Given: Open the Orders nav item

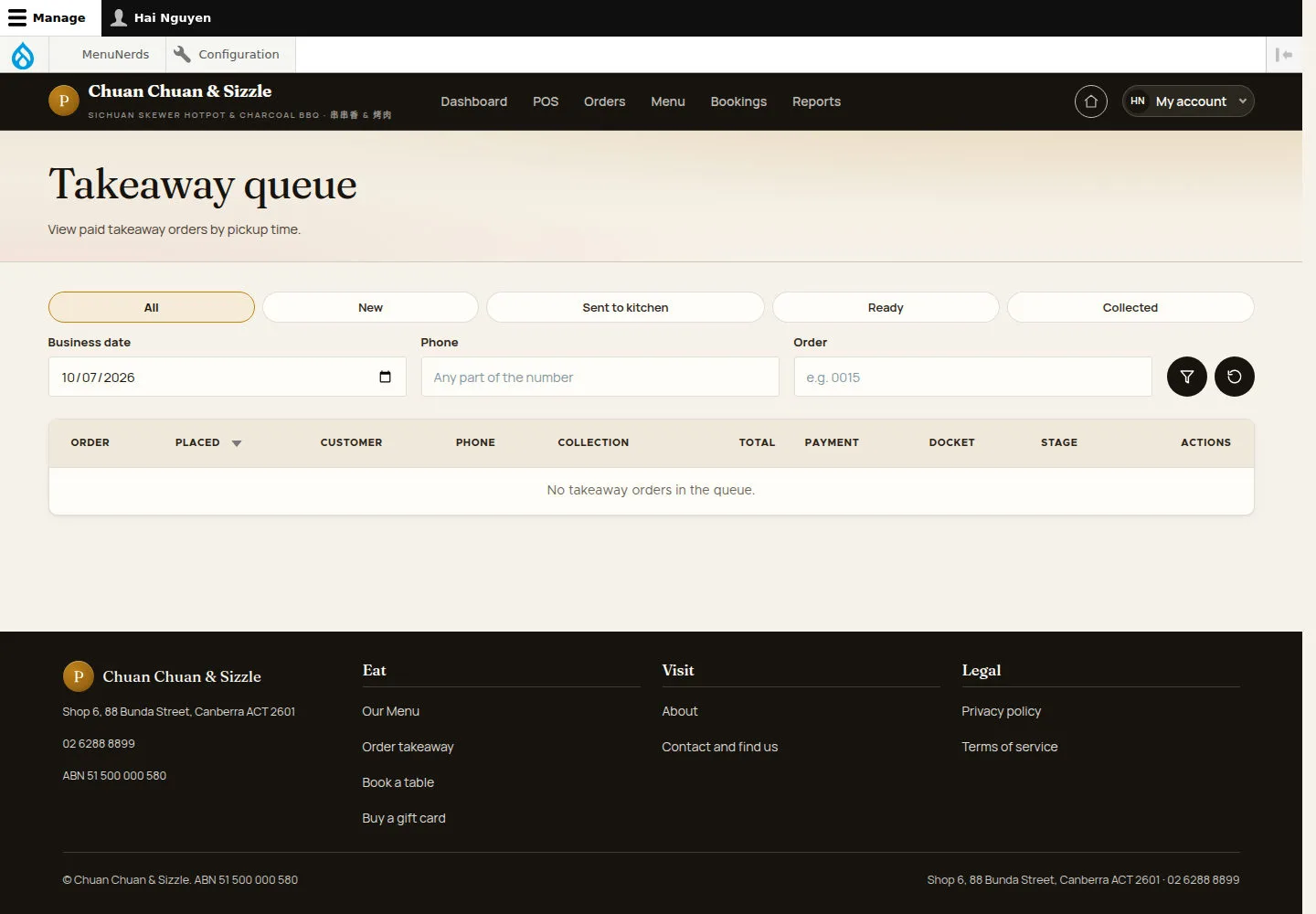Looking at the screenshot, I should click(605, 101).
